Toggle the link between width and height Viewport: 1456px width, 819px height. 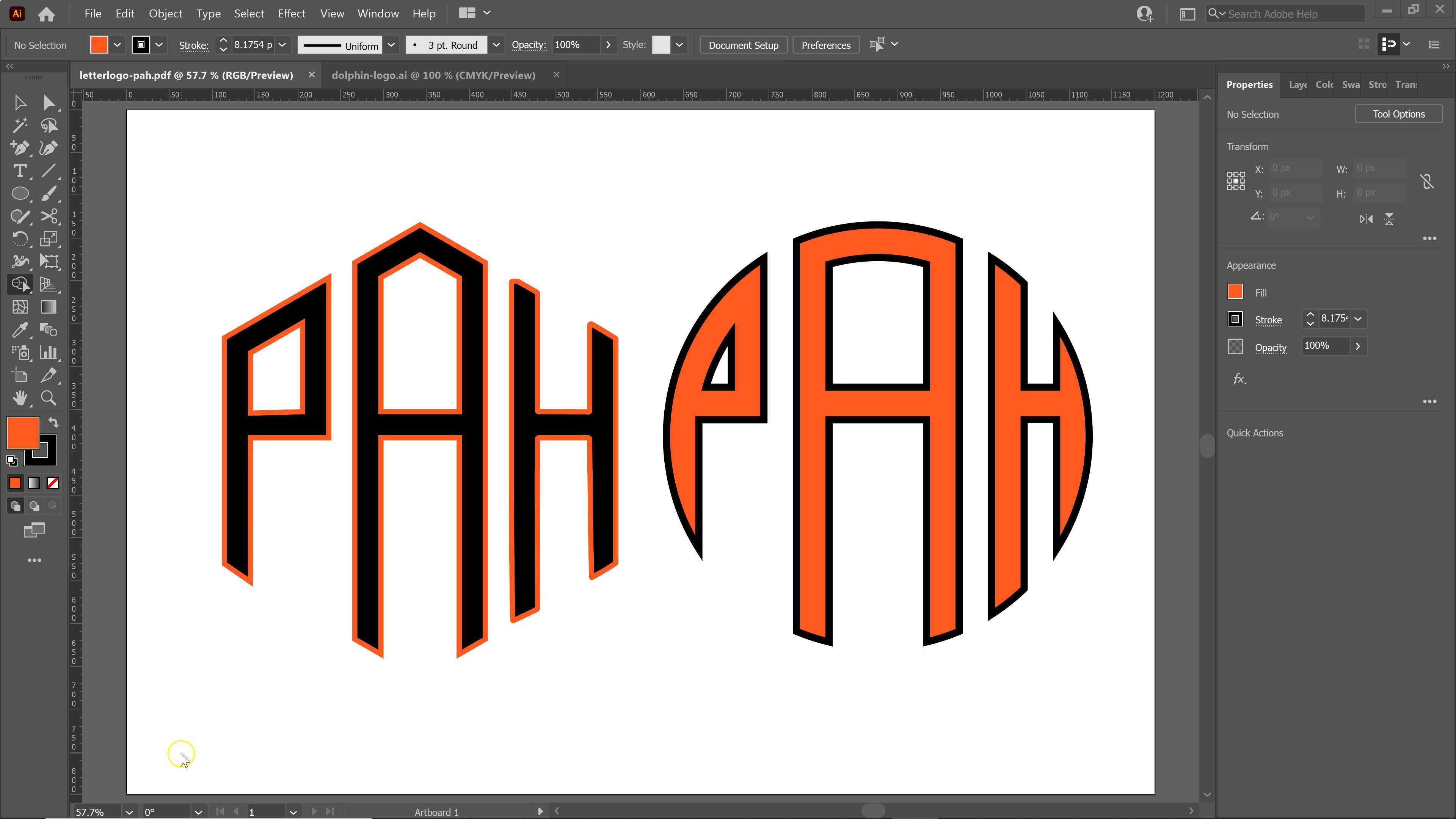point(1426,181)
